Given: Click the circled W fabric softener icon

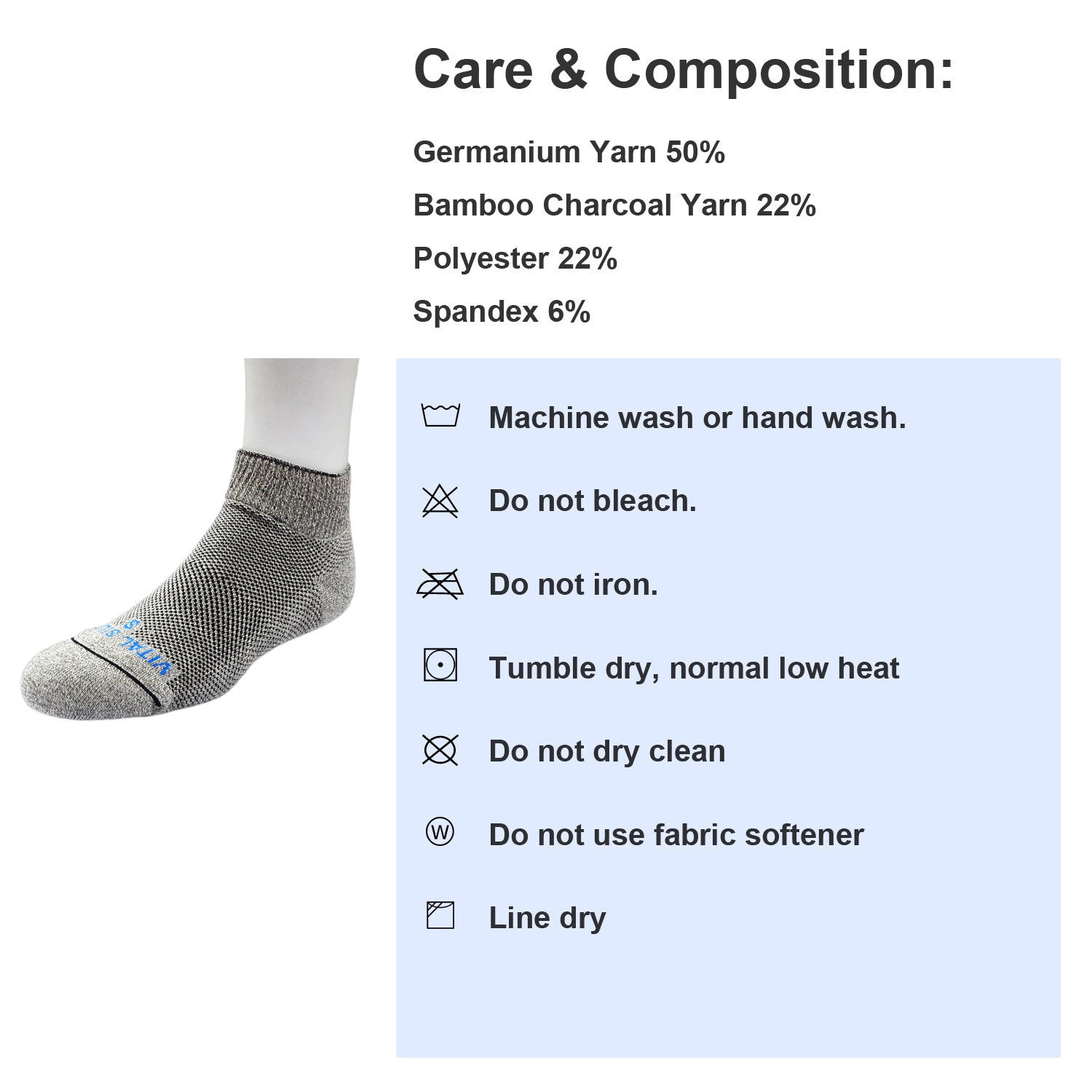Looking at the screenshot, I should 440,831.
